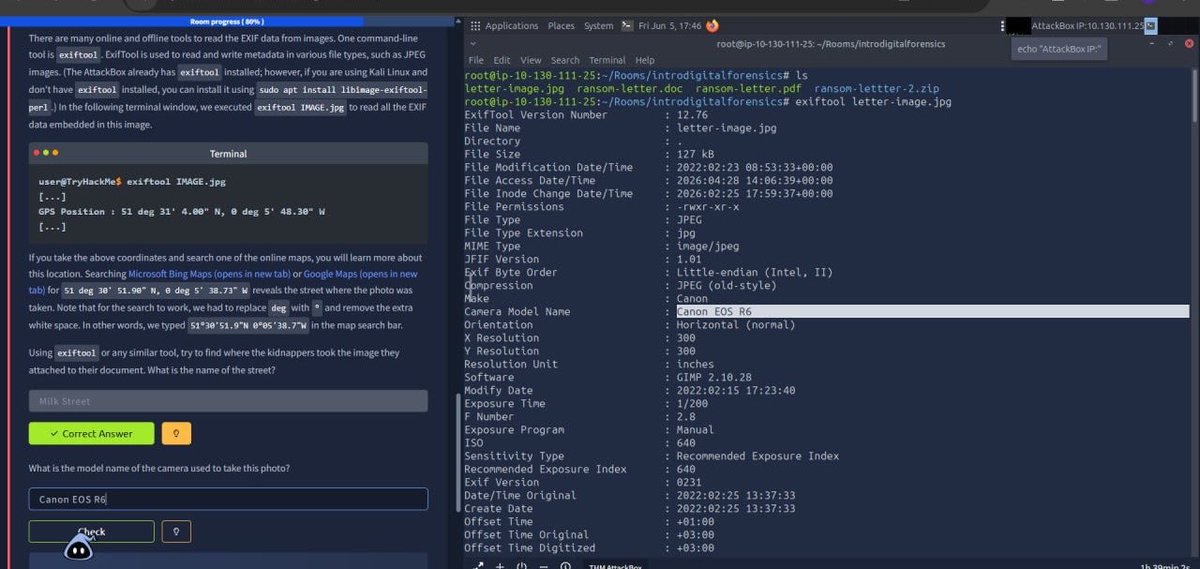Click the green Correct Answer button

click(91, 434)
